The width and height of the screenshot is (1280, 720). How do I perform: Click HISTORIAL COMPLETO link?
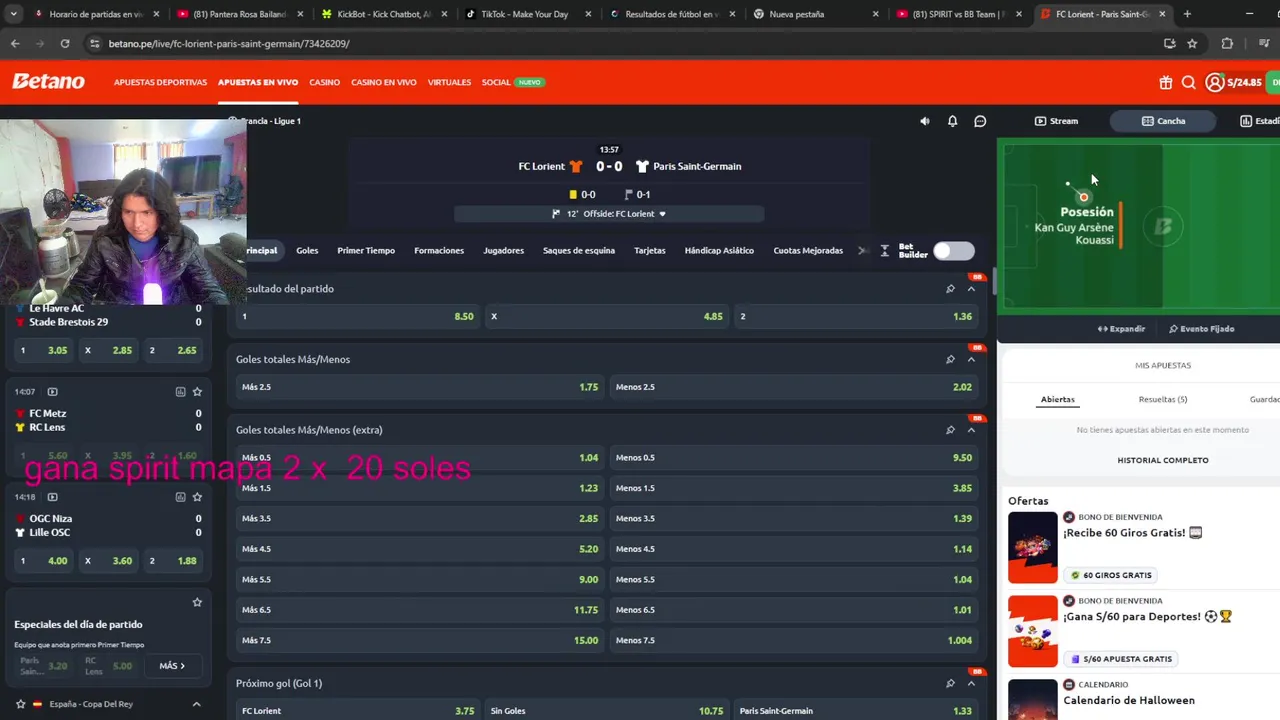click(1163, 460)
